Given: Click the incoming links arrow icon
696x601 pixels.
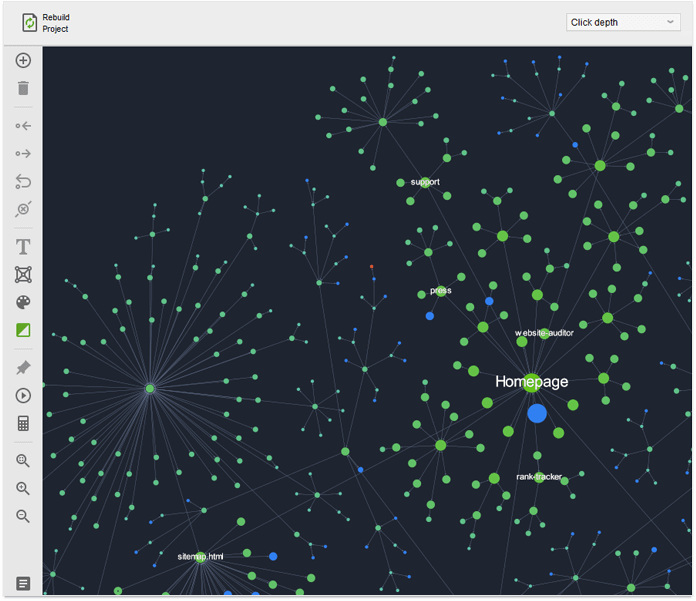Looking at the screenshot, I should pos(23,126).
